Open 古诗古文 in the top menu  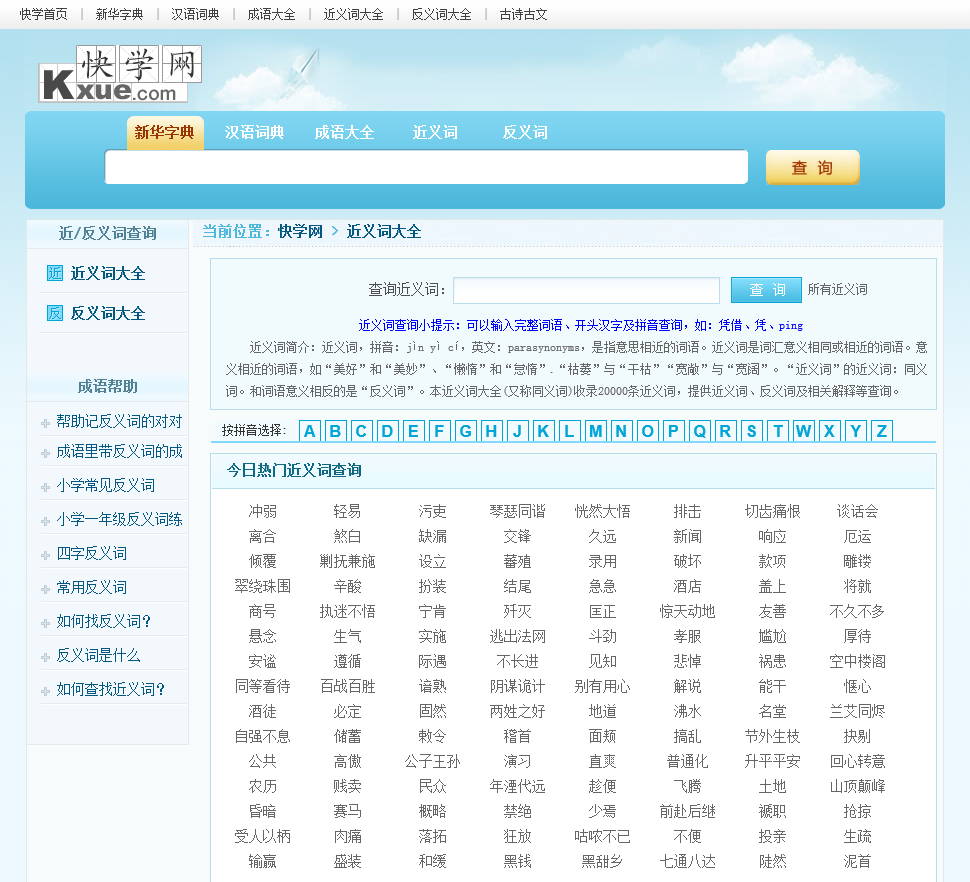(523, 14)
